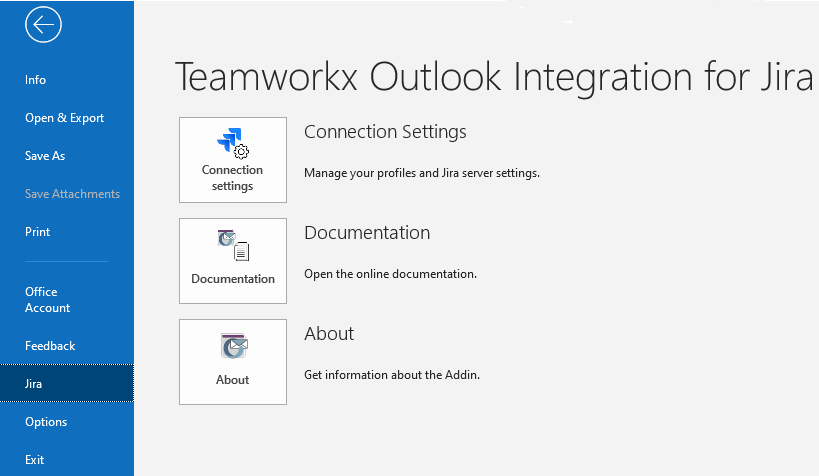Click the Documentation tile icon
This screenshot has height=476, width=819.
pos(233,244)
